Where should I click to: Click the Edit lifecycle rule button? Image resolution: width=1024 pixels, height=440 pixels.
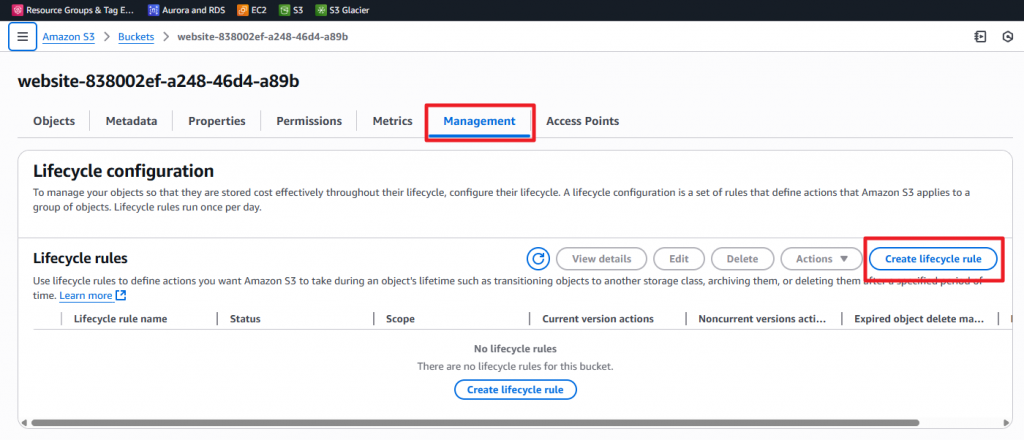[679, 259]
